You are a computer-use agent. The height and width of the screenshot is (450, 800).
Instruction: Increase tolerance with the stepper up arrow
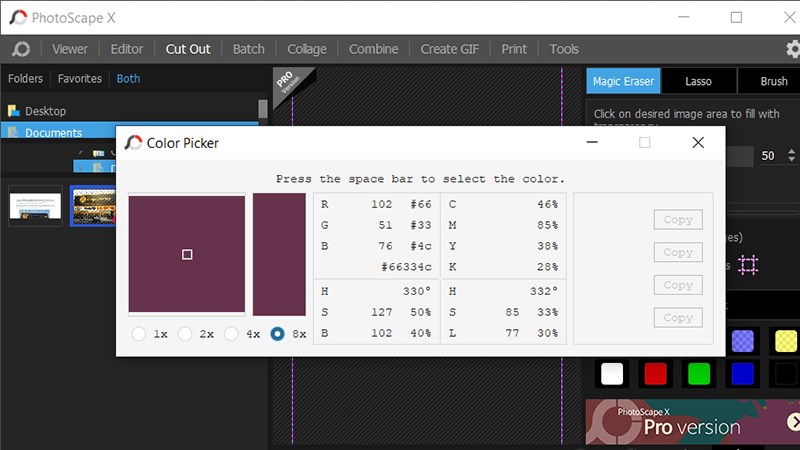[791, 152]
